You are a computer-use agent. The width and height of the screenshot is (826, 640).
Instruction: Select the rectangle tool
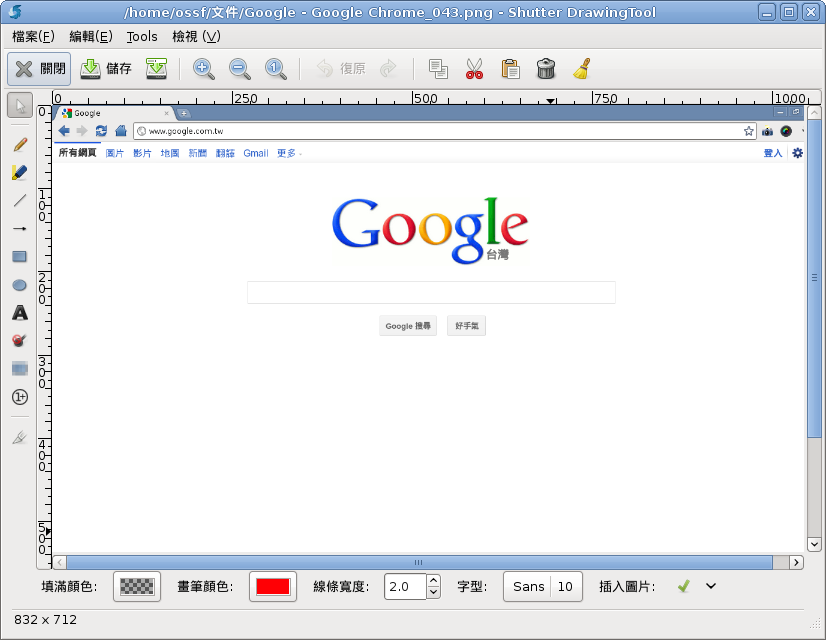pyautogui.click(x=20, y=257)
